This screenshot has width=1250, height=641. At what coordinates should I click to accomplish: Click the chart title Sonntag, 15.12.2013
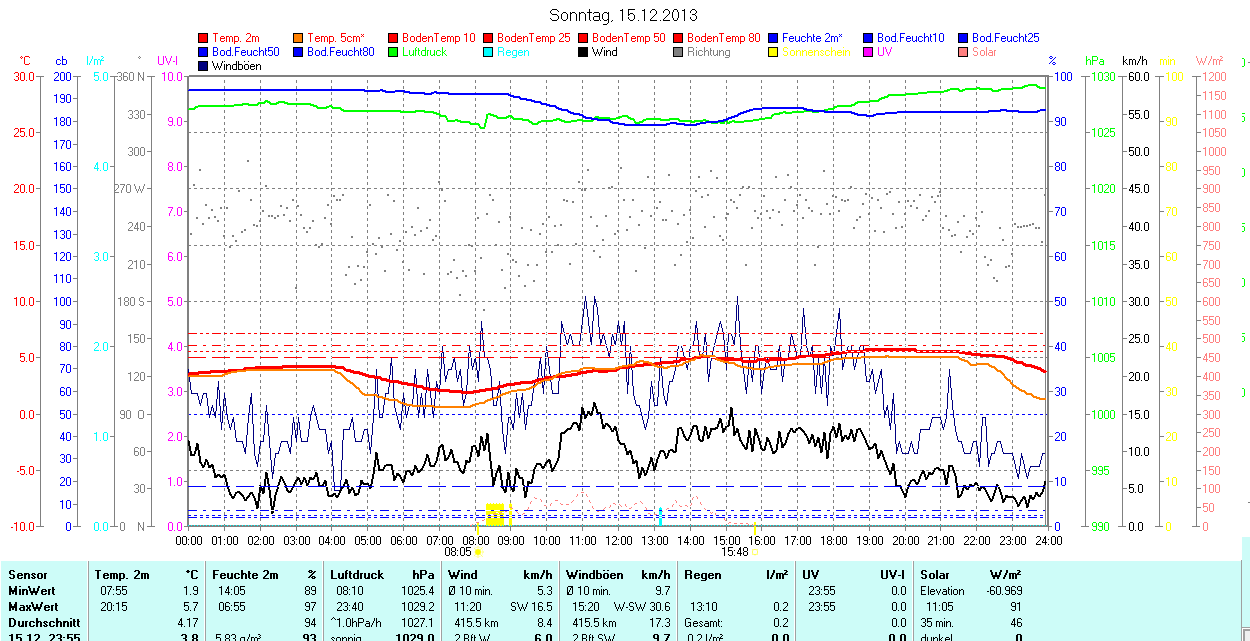click(624, 15)
